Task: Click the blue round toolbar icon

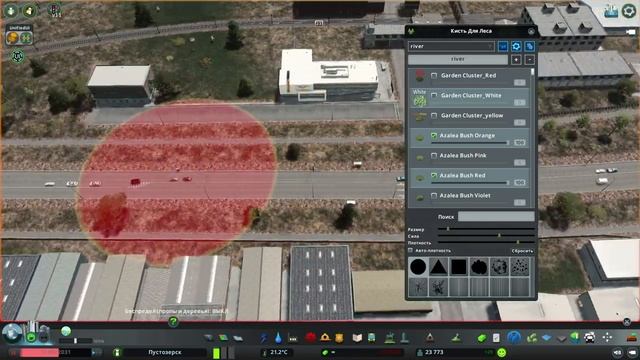Action: tap(514, 338)
